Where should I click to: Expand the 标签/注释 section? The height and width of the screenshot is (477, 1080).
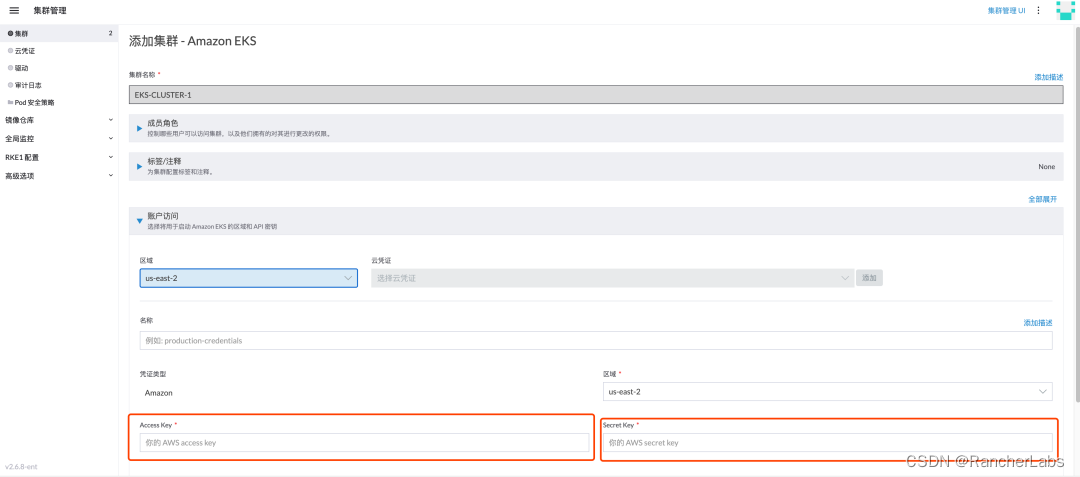pos(596,166)
